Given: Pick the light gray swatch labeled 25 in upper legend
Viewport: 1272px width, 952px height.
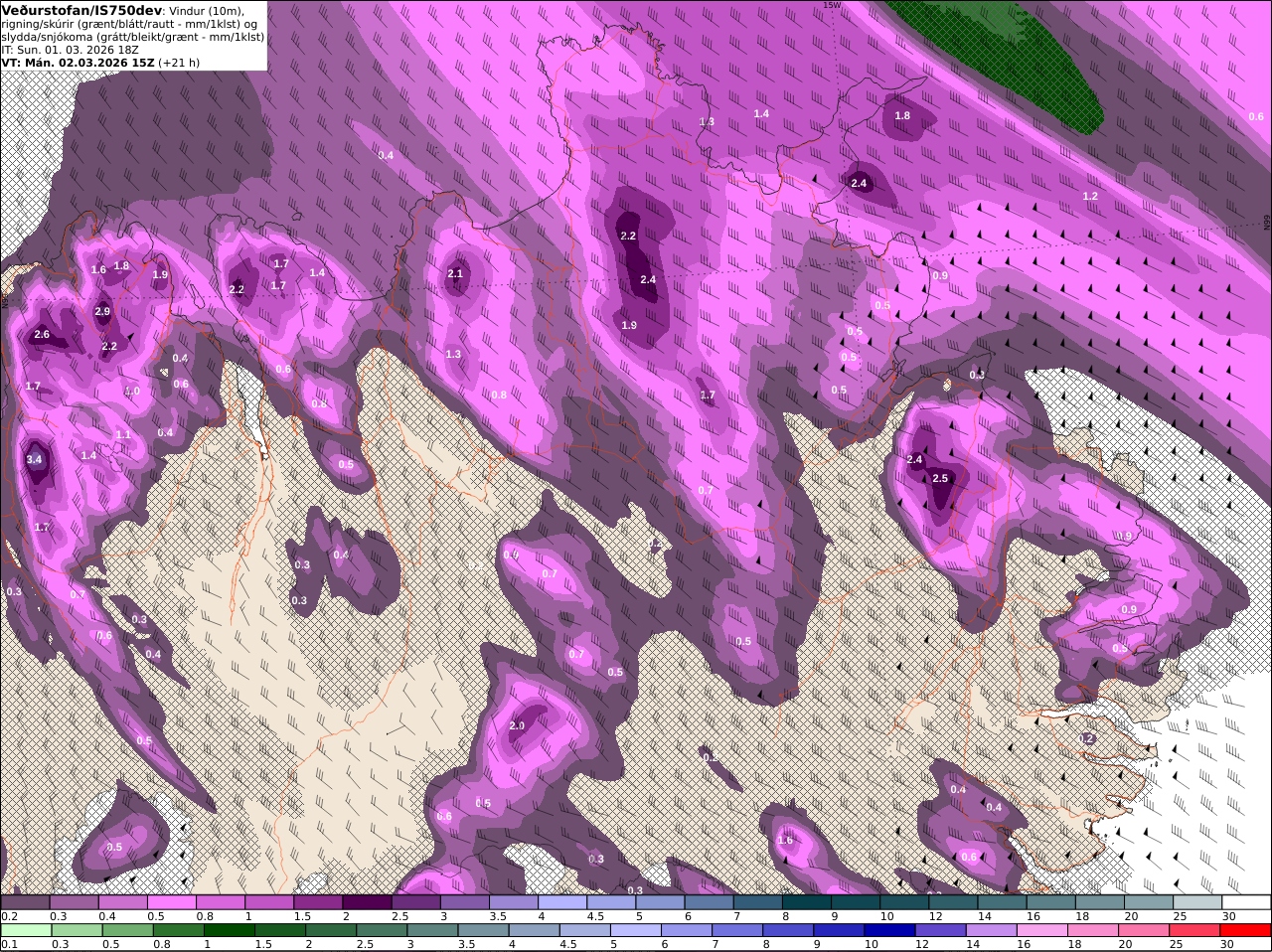Looking at the screenshot, I should coord(1196,901).
